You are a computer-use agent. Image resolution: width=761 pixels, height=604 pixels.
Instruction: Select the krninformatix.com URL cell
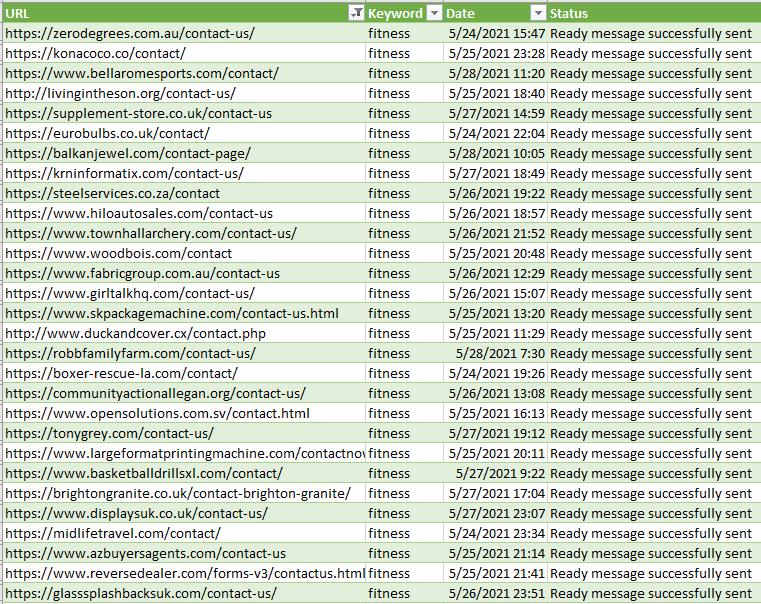tap(184, 173)
